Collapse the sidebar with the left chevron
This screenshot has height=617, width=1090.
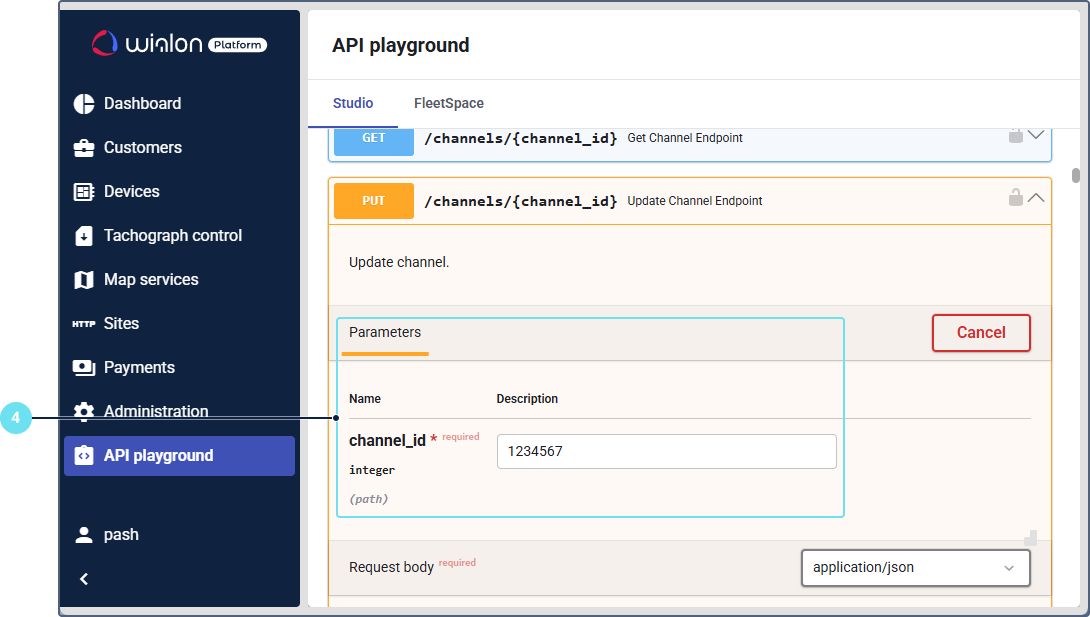84,579
